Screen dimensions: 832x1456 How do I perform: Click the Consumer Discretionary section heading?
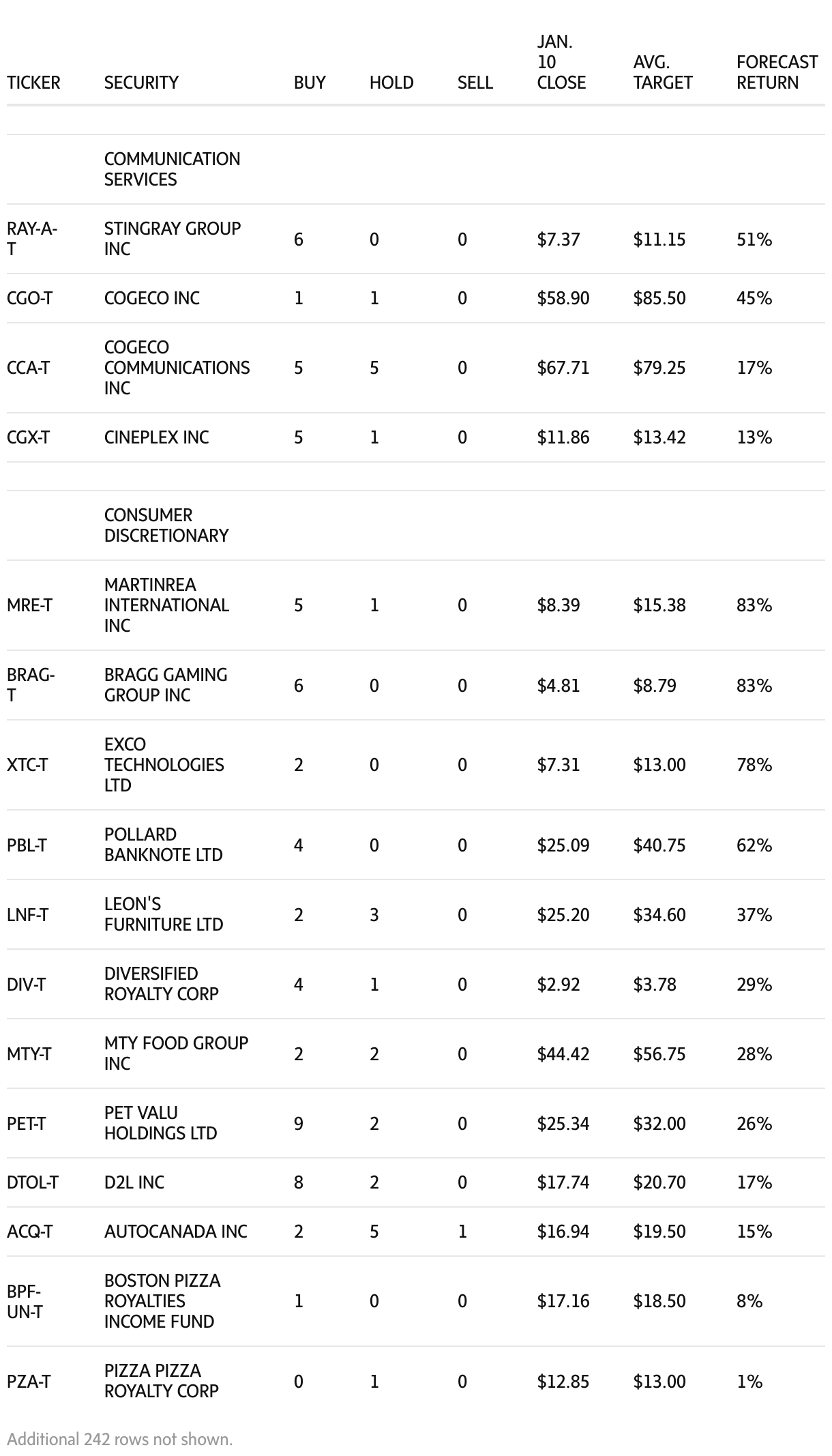[166, 525]
